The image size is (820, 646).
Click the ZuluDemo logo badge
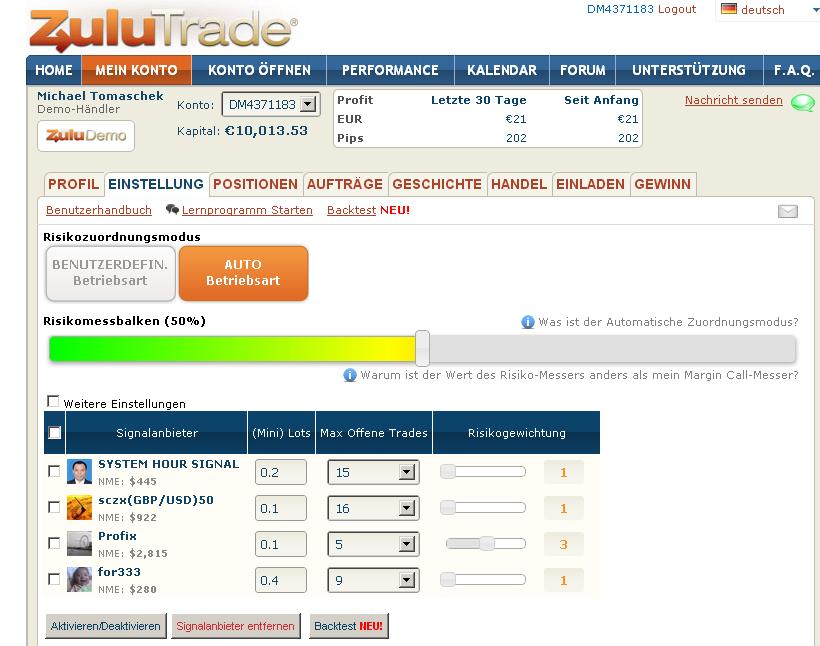click(86, 136)
